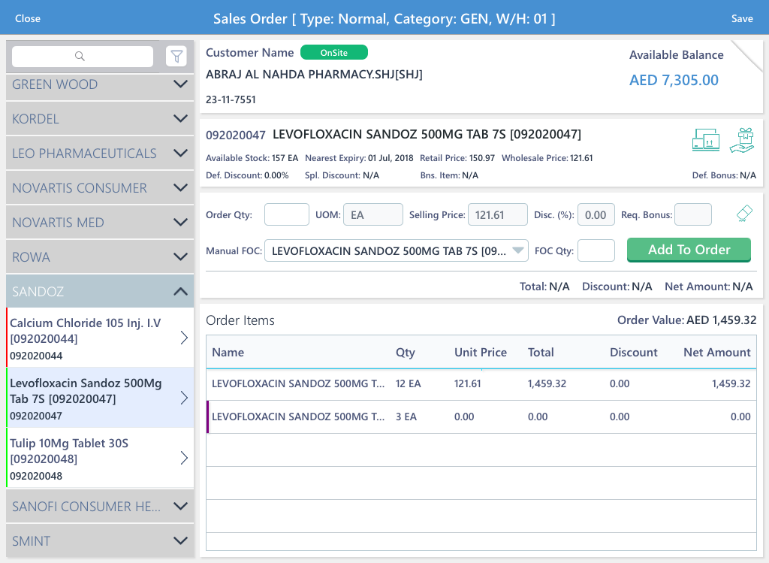Screen dimensions: 769x563
Task: Expand the SMINT category
Action: (x=100, y=541)
